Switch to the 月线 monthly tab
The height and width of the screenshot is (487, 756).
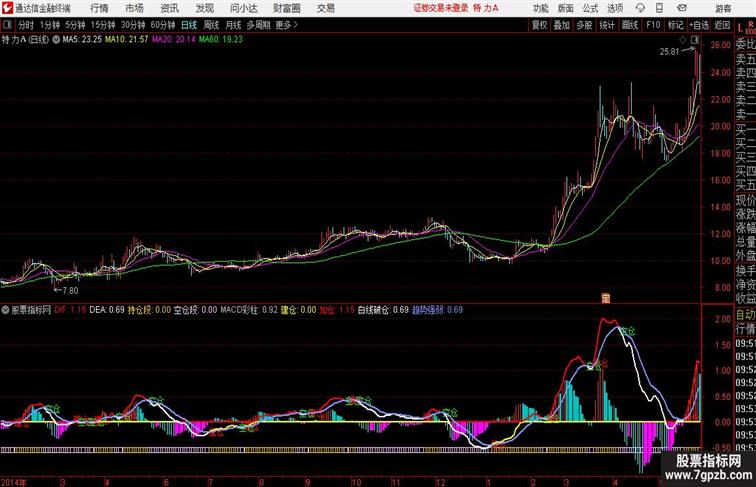[x=233, y=25]
